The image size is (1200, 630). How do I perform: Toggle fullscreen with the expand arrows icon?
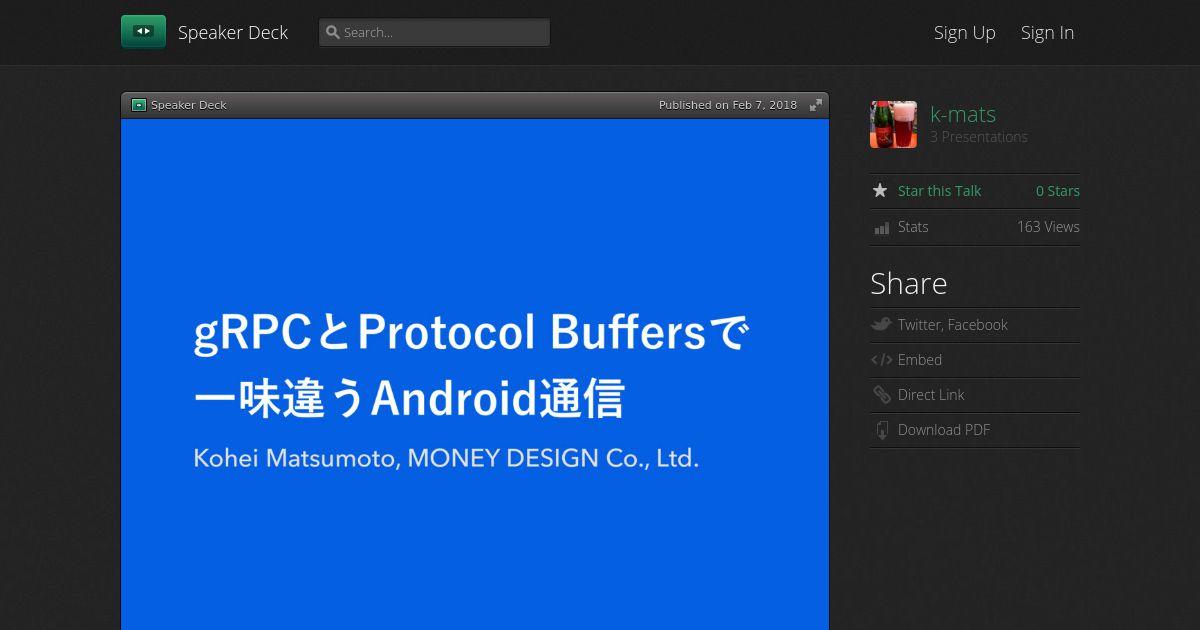[x=816, y=105]
